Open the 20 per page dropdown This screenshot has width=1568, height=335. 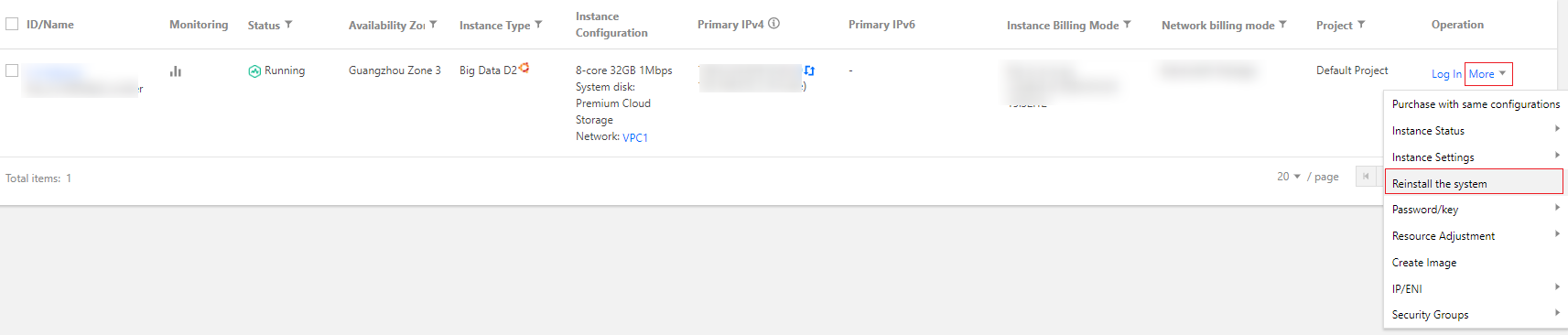[x=1289, y=177]
